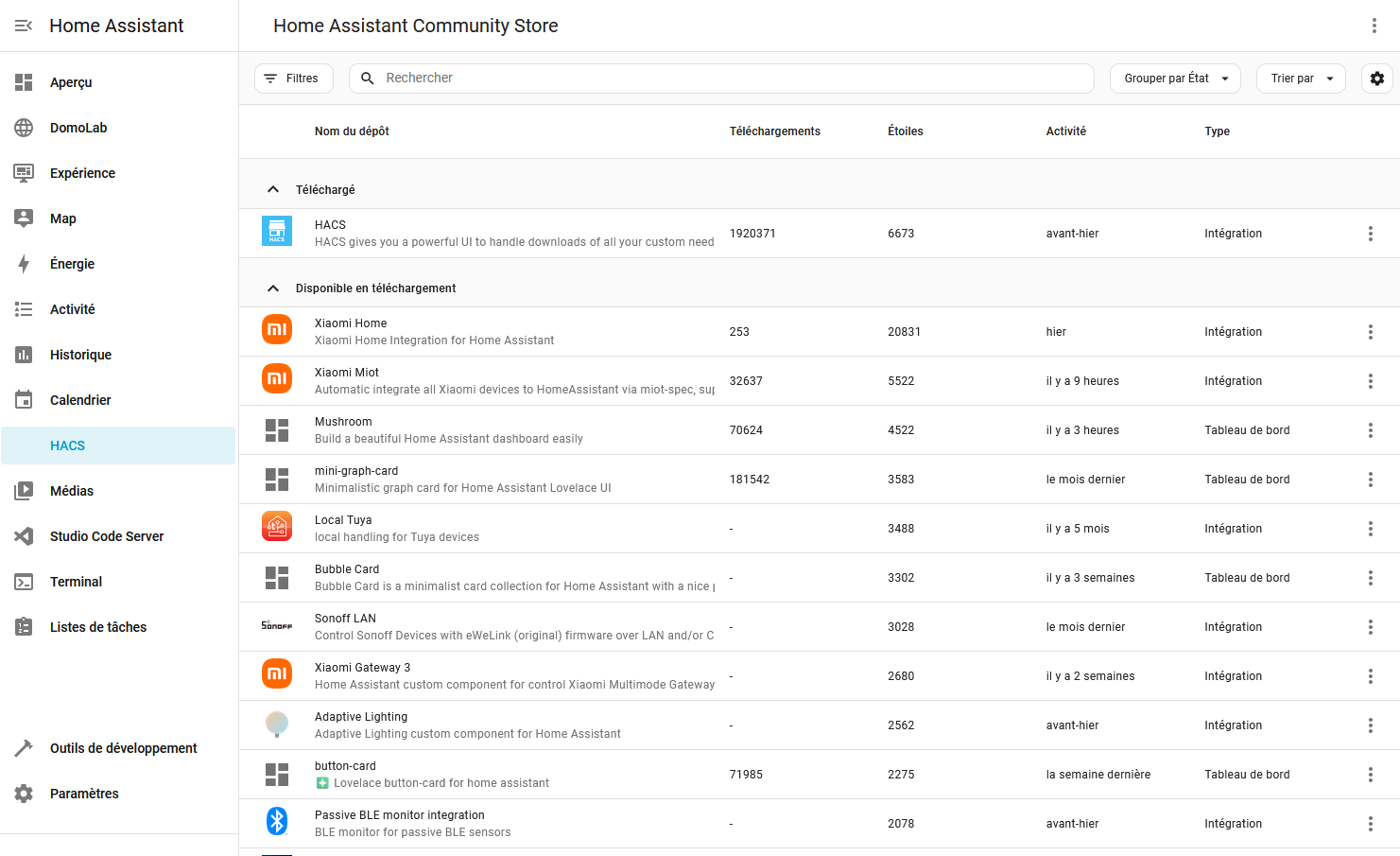Click the Filtres button
The height and width of the screenshot is (856, 1400).
click(293, 79)
